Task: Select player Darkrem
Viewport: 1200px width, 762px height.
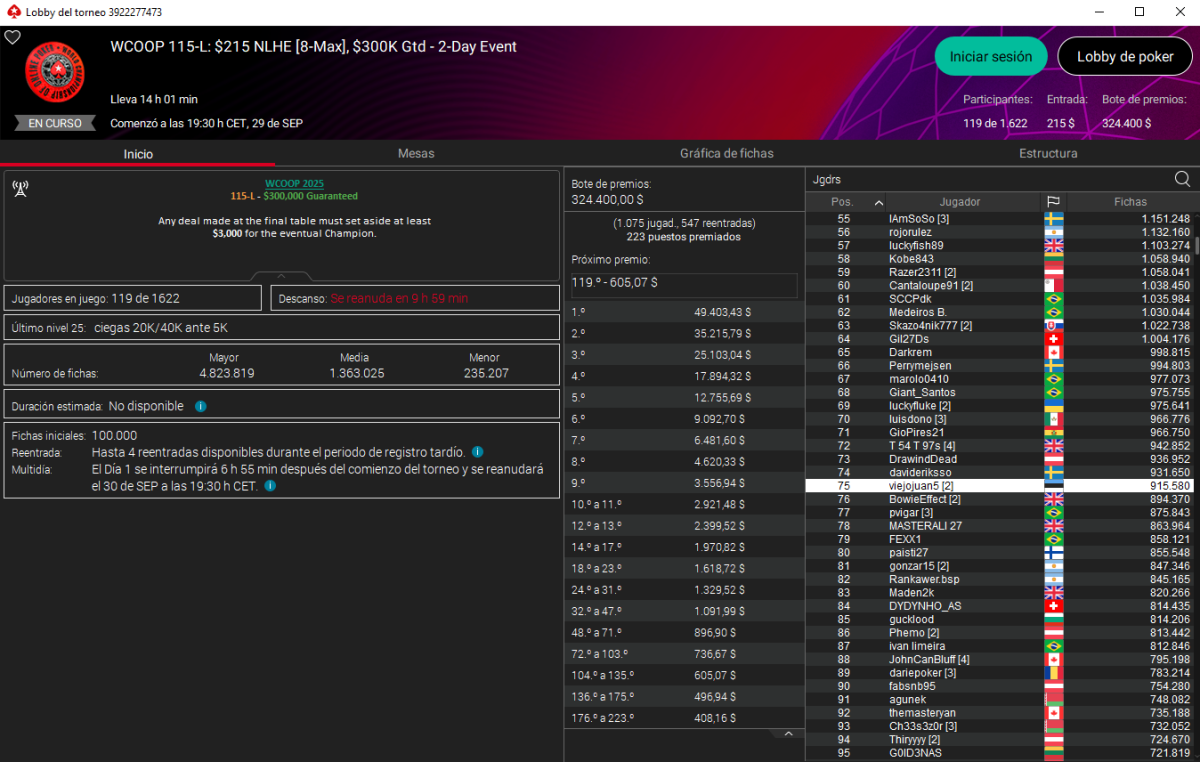Action: point(999,352)
